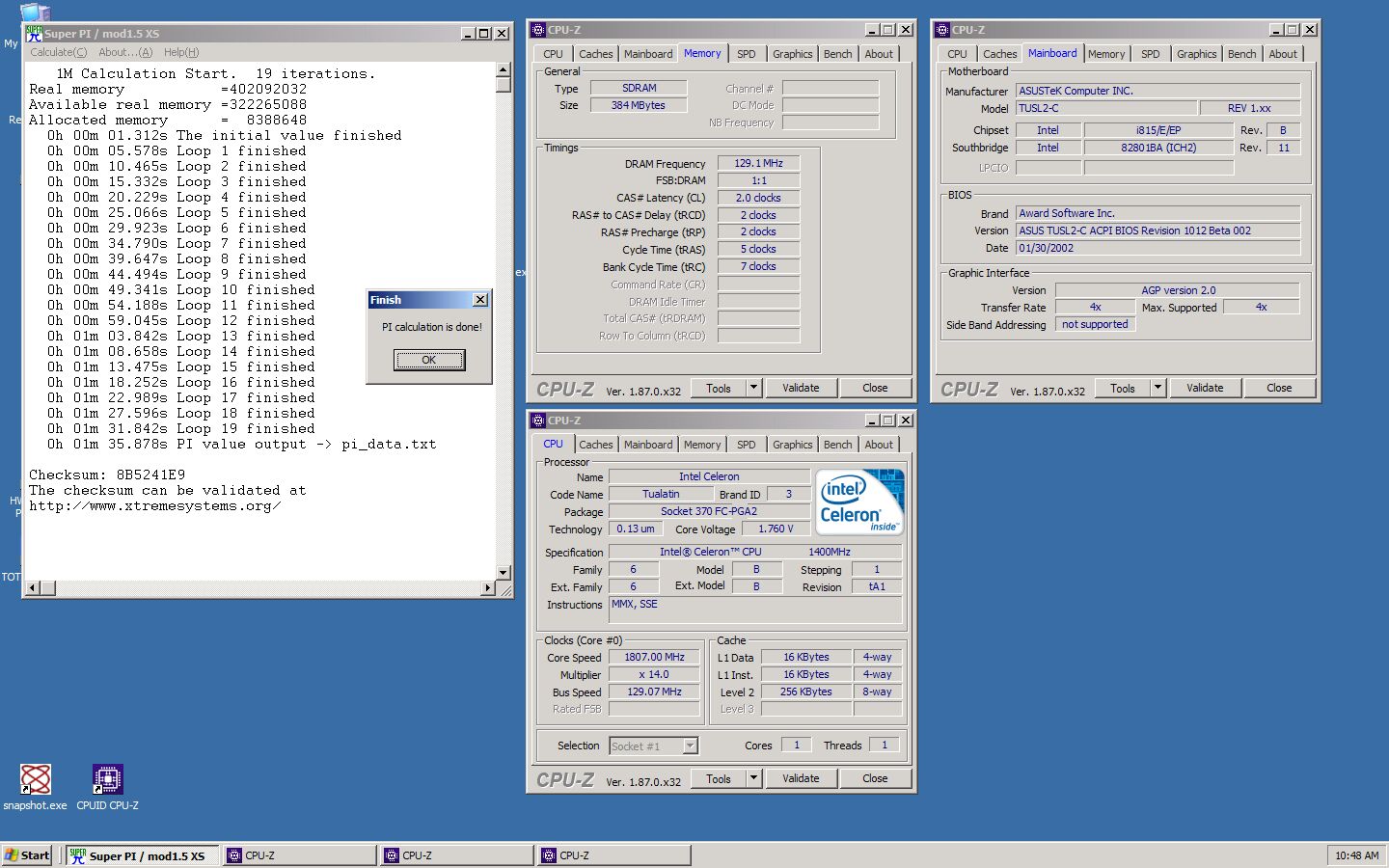Click the Level 2 256 KBytes value

[805, 692]
